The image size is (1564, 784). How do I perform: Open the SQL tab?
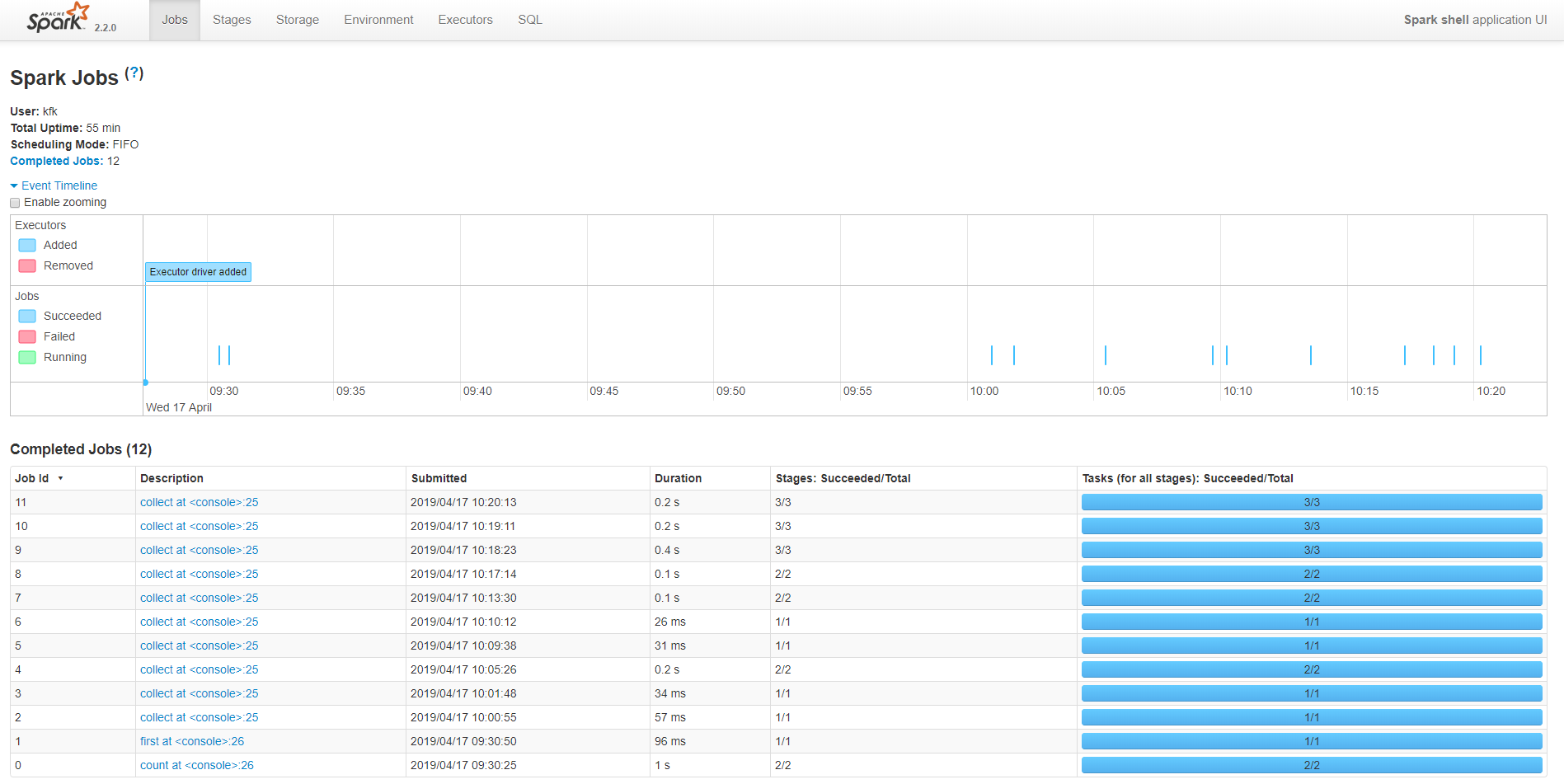(530, 20)
